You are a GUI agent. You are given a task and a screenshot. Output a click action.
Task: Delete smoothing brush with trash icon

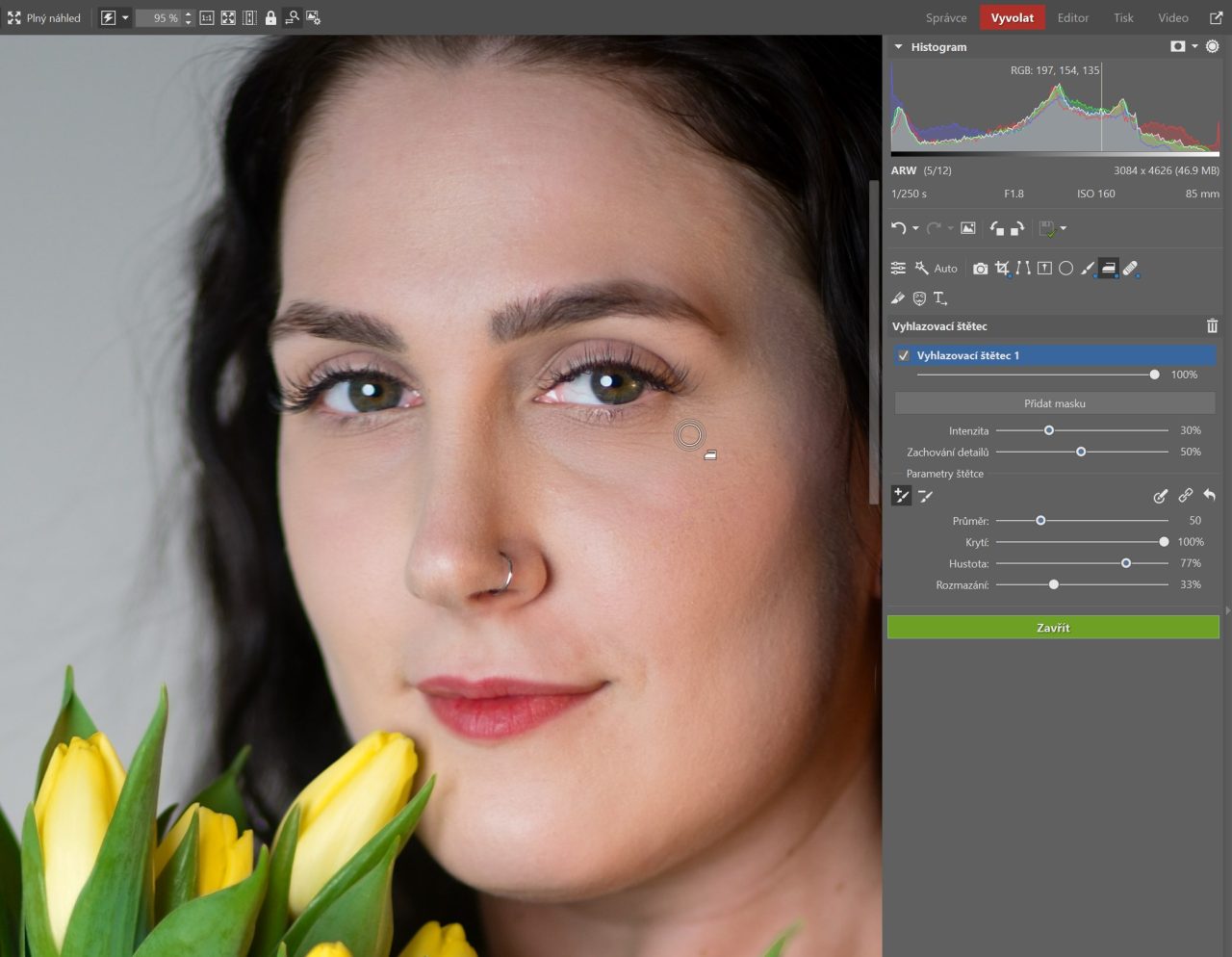click(x=1212, y=326)
